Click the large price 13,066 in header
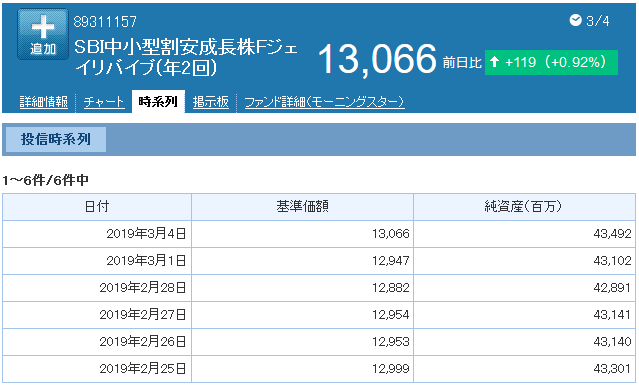Image resolution: width=639 pixels, height=386 pixels. point(377,59)
